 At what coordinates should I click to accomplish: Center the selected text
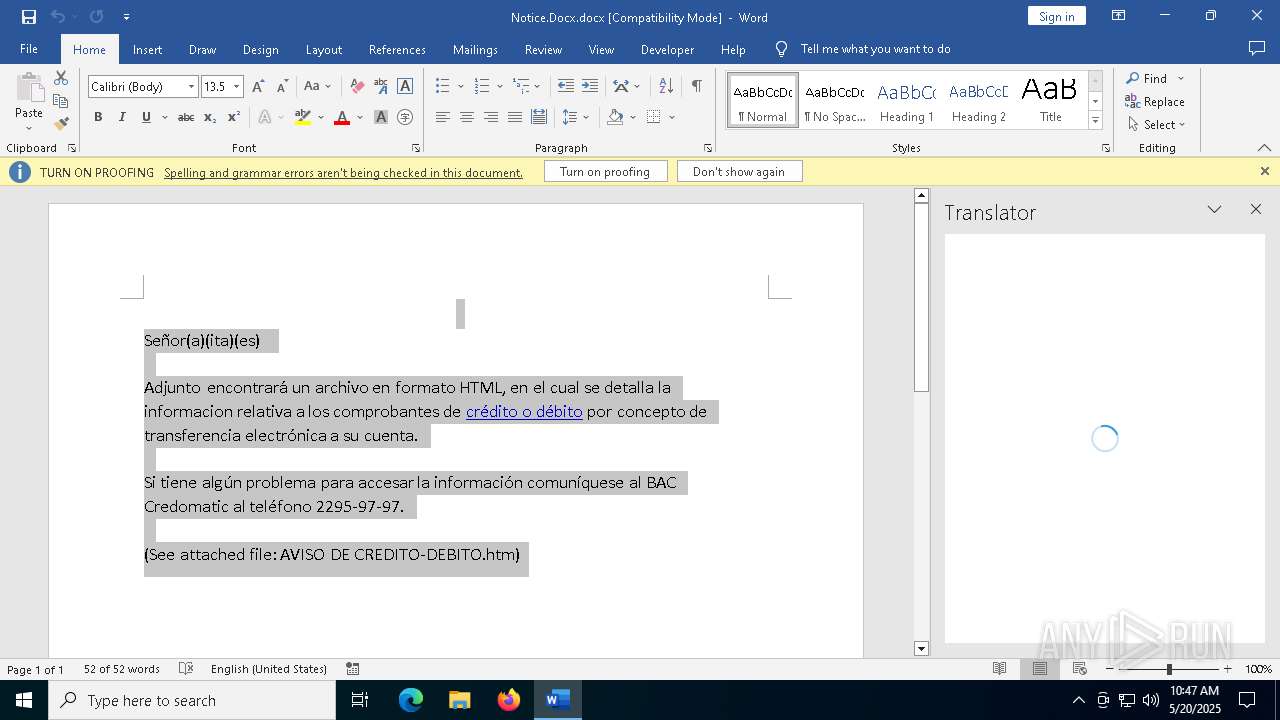(466, 117)
